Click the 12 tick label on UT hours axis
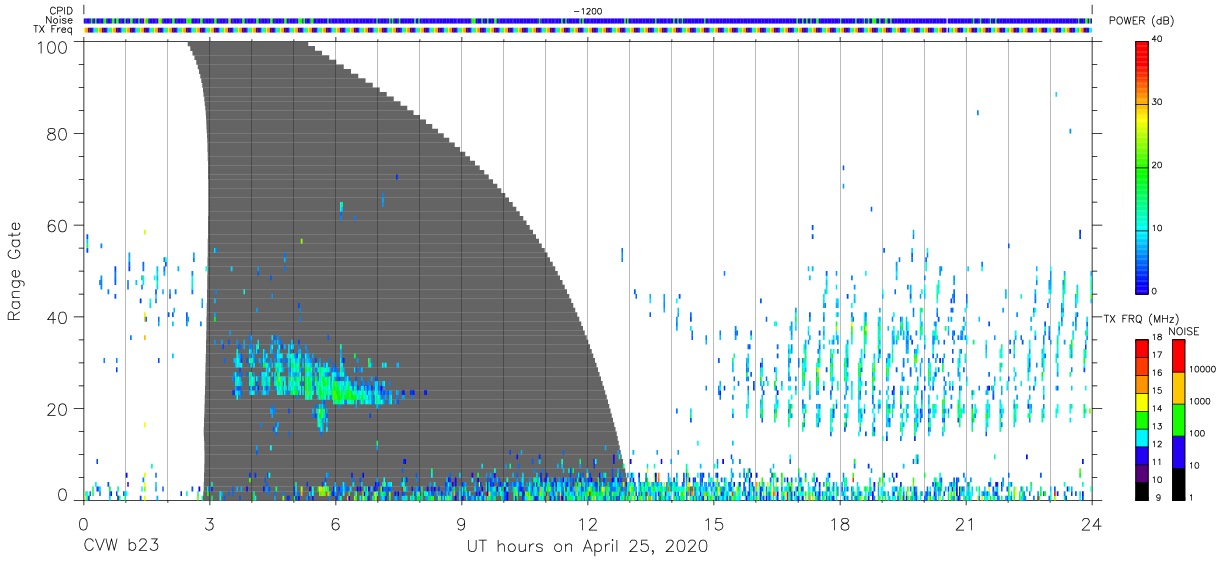Viewport: 1228px width, 567px height. (587, 524)
